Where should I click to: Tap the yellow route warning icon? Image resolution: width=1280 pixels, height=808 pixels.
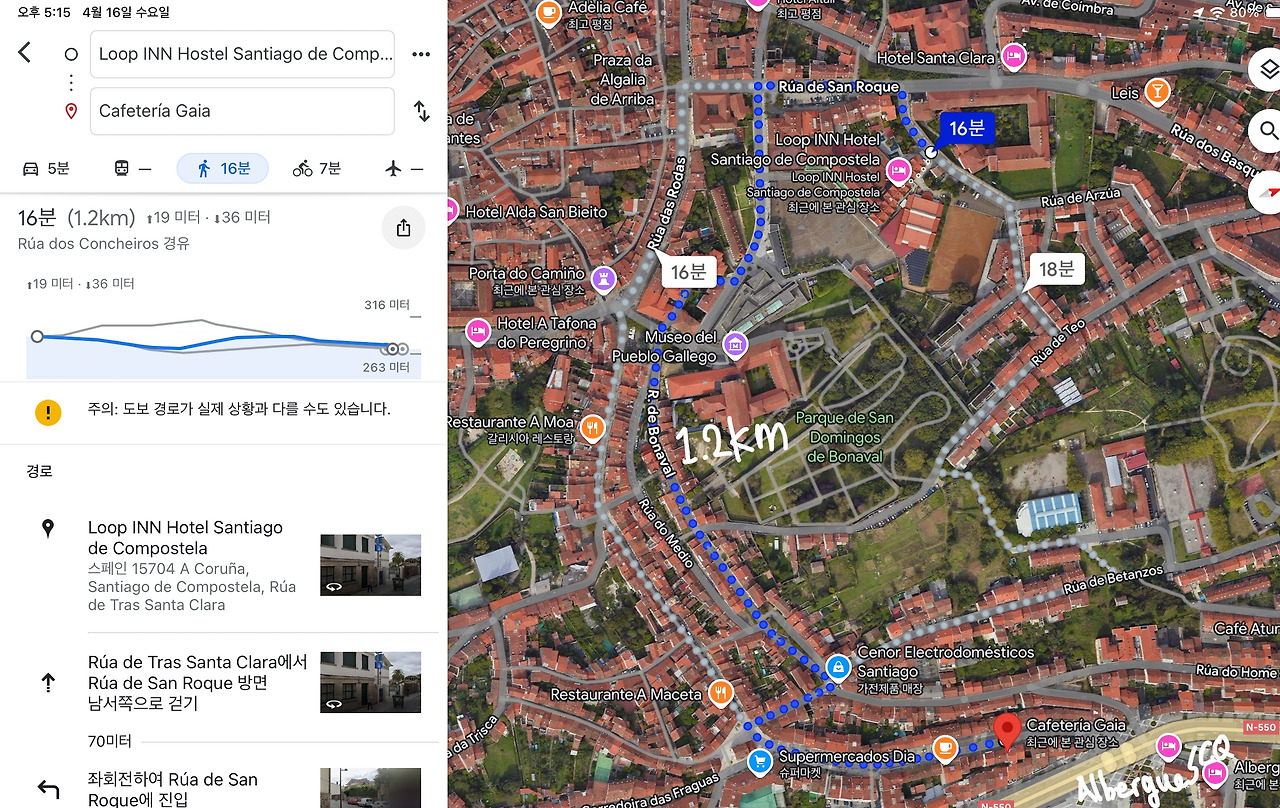[x=48, y=412]
